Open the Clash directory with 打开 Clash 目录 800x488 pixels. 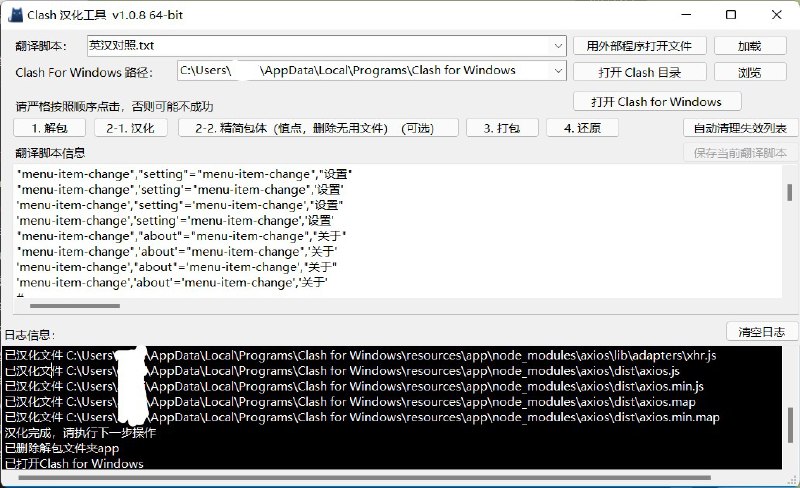[639, 72]
